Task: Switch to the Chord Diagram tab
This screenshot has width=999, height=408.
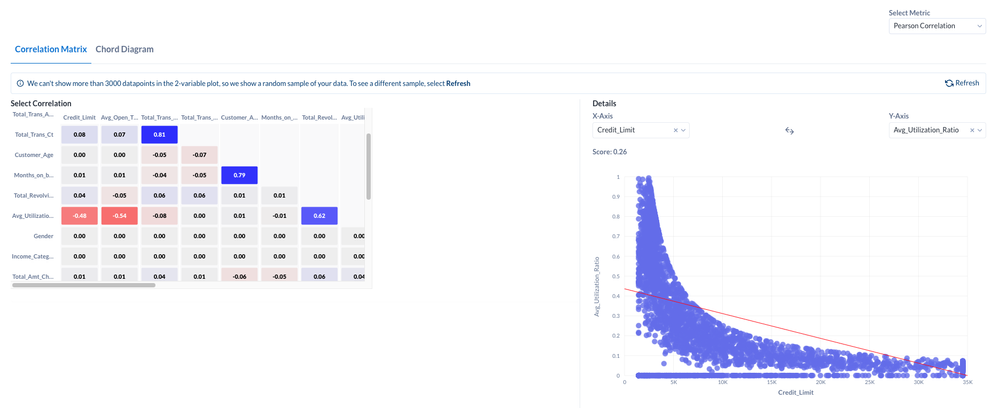Action: (x=124, y=49)
